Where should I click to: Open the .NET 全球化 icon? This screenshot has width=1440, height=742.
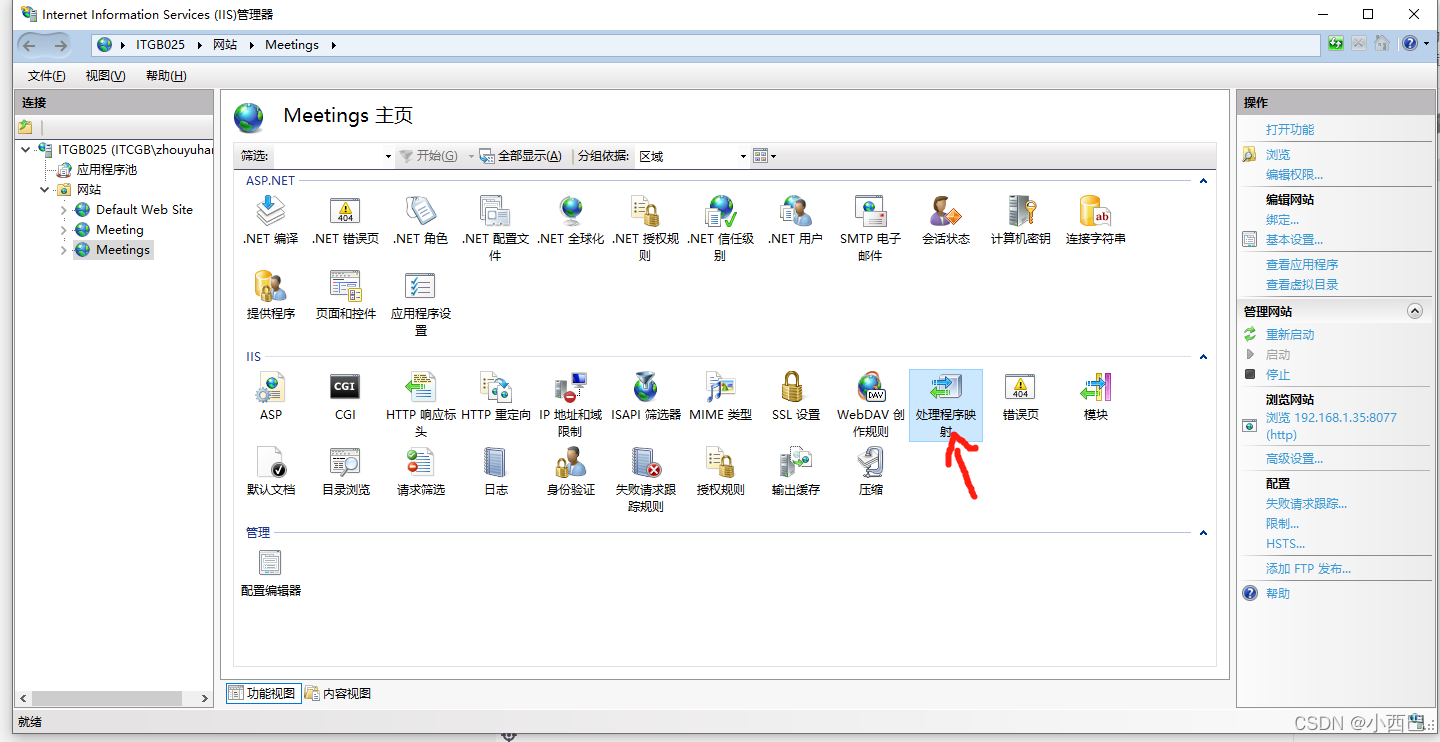[571, 220]
